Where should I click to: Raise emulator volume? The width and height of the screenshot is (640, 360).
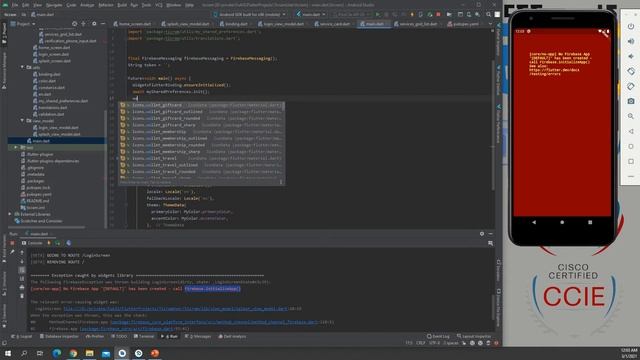[x=631, y=41]
